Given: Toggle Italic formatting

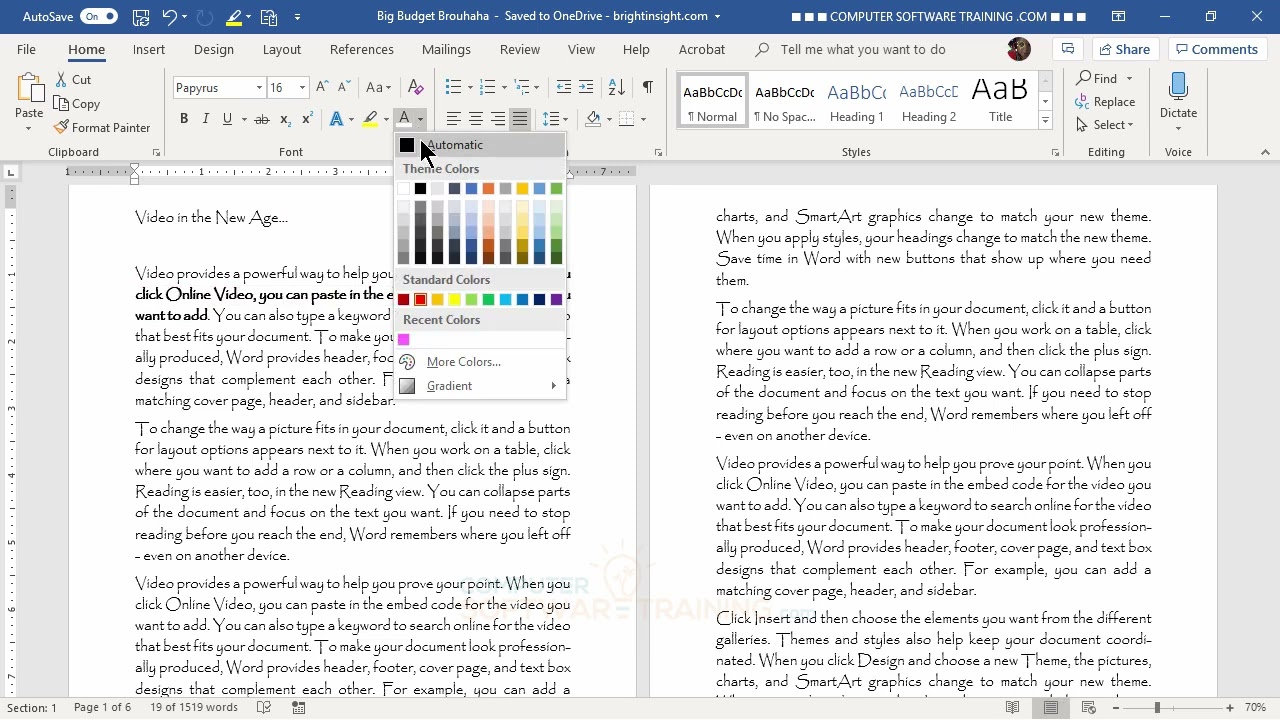Looking at the screenshot, I should [206, 120].
